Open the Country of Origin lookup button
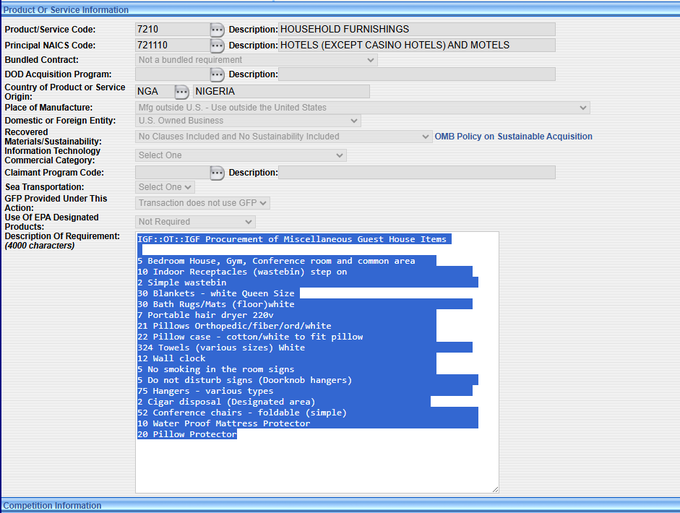This screenshot has height=513, width=680. point(181,92)
